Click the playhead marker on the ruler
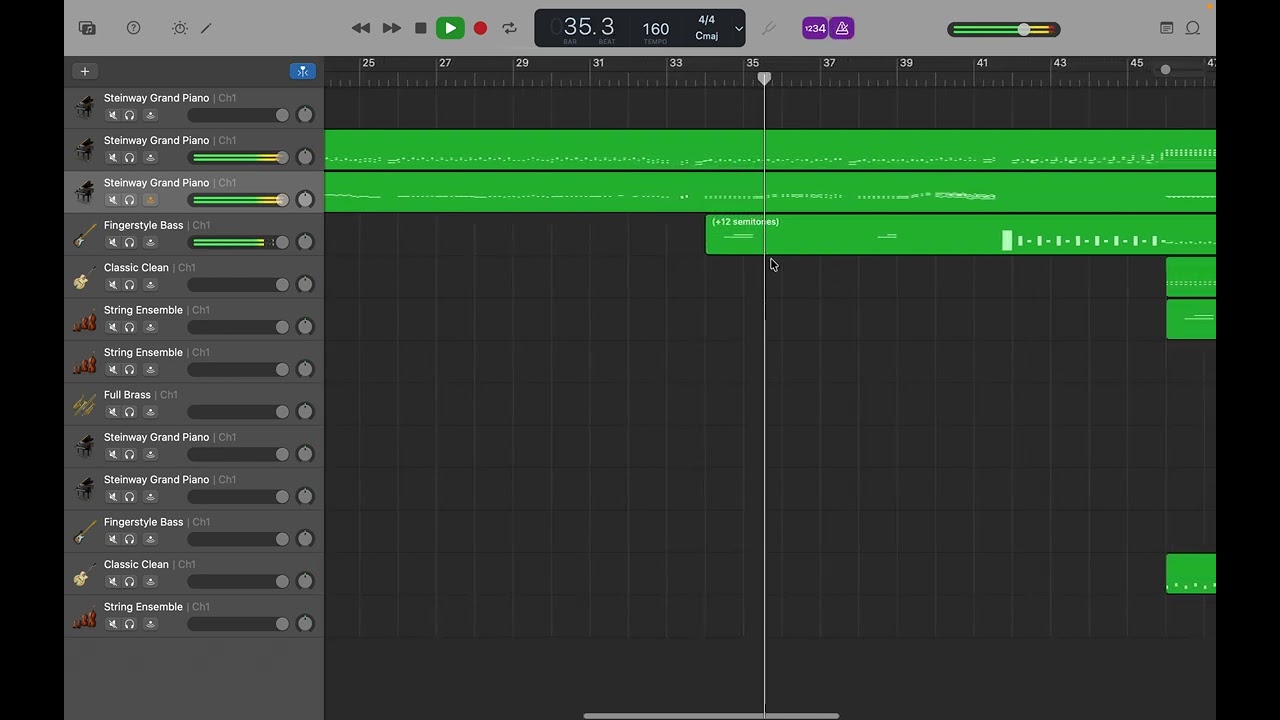Viewport: 1280px width, 720px height. (764, 78)
